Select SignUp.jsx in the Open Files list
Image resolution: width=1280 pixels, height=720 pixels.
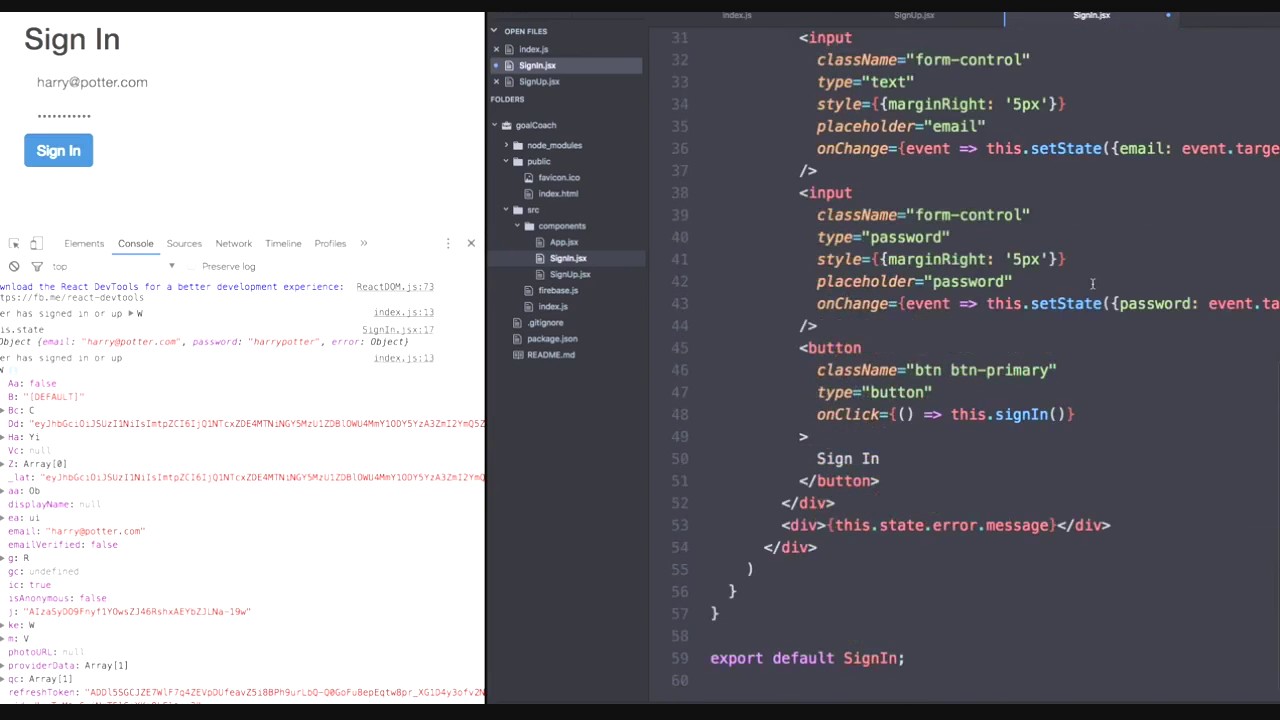539,81
